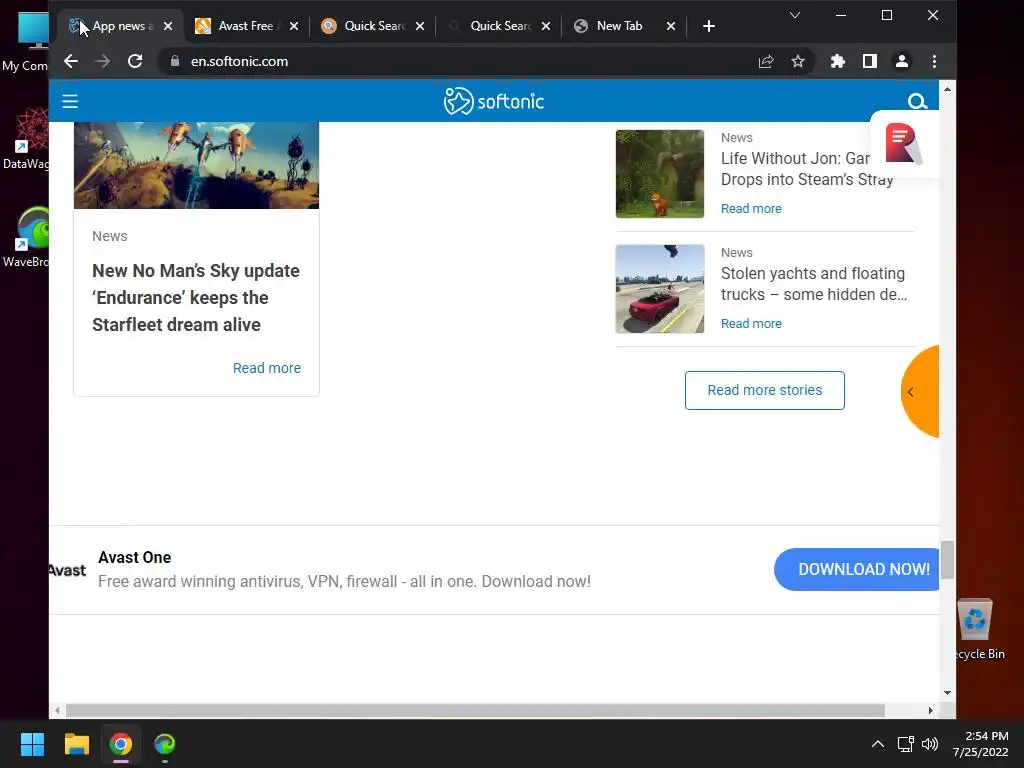1024x768 pixels.
Task: Open the Chrome profile avatar icon
Action: [x=902, y=61]
